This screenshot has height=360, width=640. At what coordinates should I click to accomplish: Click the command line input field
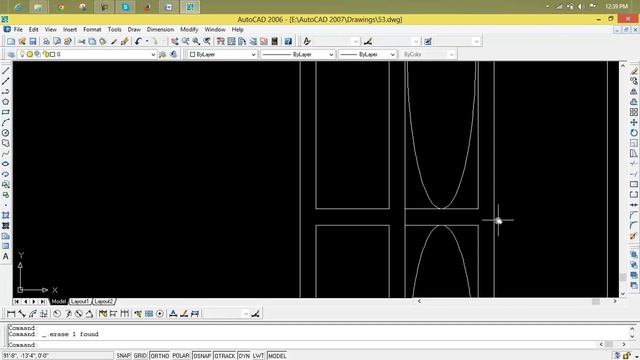click(302, 344)
